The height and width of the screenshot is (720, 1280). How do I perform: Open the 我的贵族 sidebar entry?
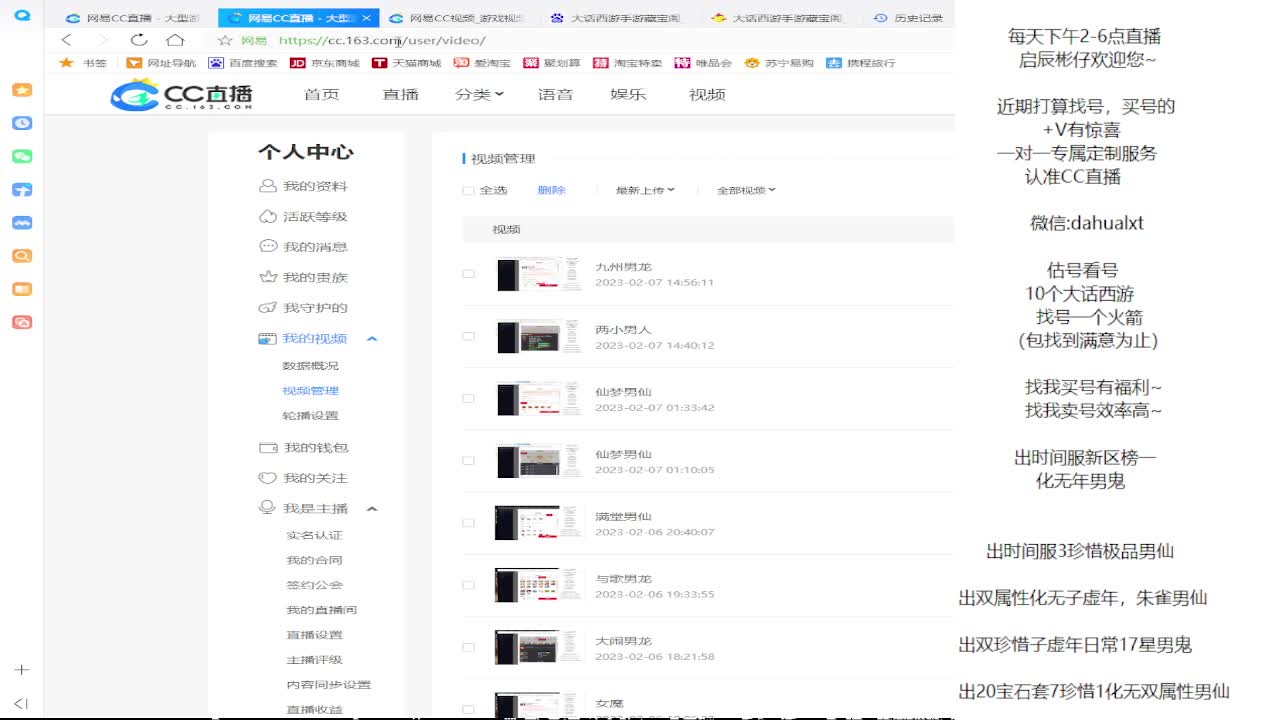pos(303,277)
